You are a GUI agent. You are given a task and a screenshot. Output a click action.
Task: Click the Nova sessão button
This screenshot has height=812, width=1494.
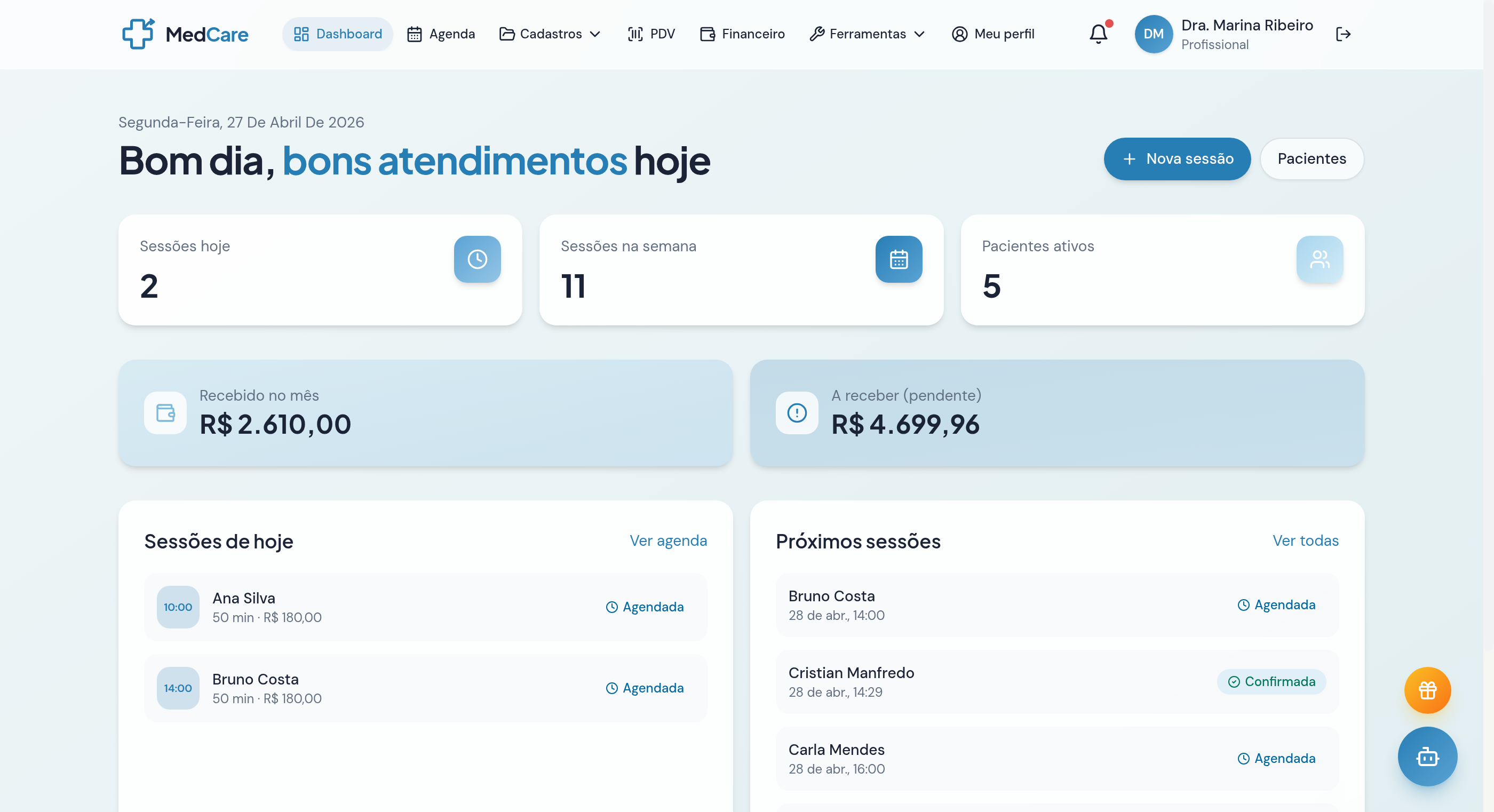(1177, 159)
